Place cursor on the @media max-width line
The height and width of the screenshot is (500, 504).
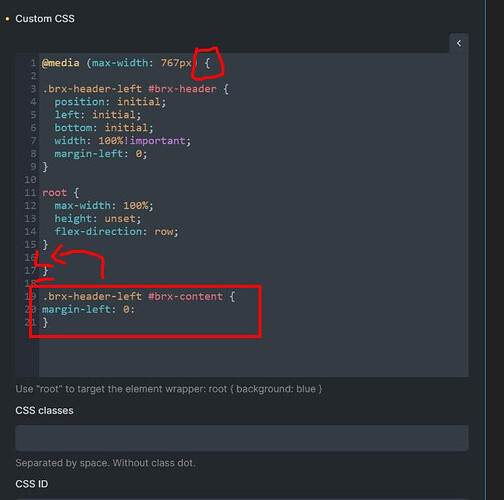[x=126, y=63]
